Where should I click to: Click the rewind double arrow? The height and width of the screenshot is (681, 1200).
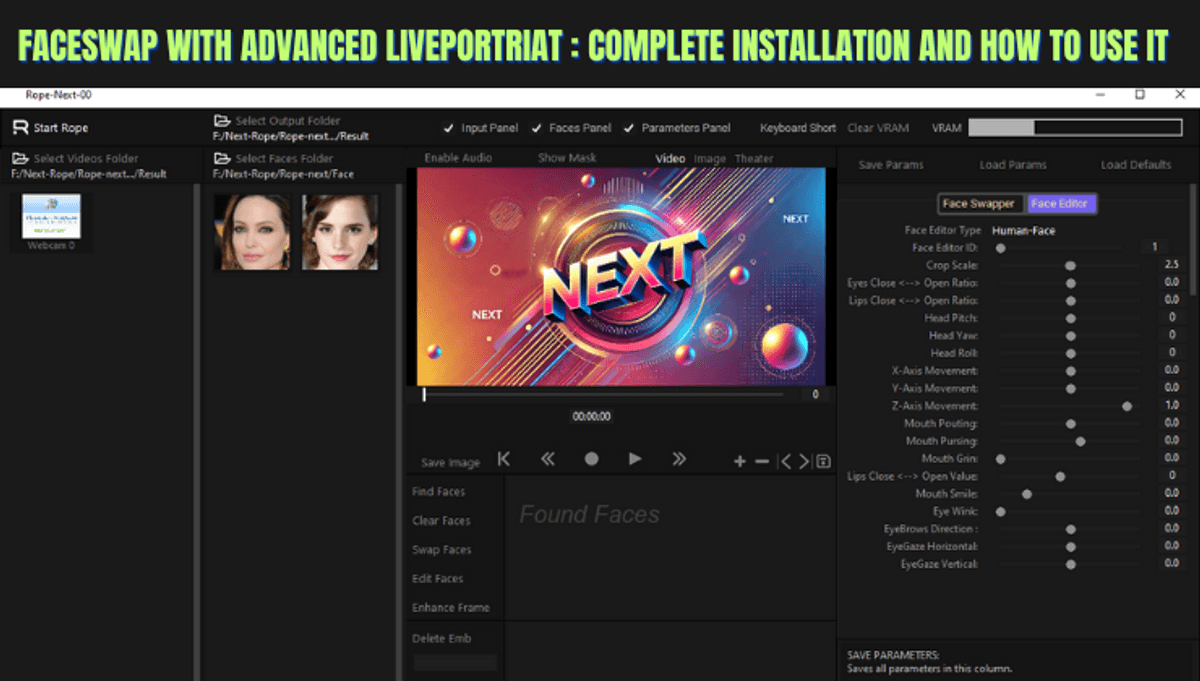pyautogui.click(x=547, y=459)
